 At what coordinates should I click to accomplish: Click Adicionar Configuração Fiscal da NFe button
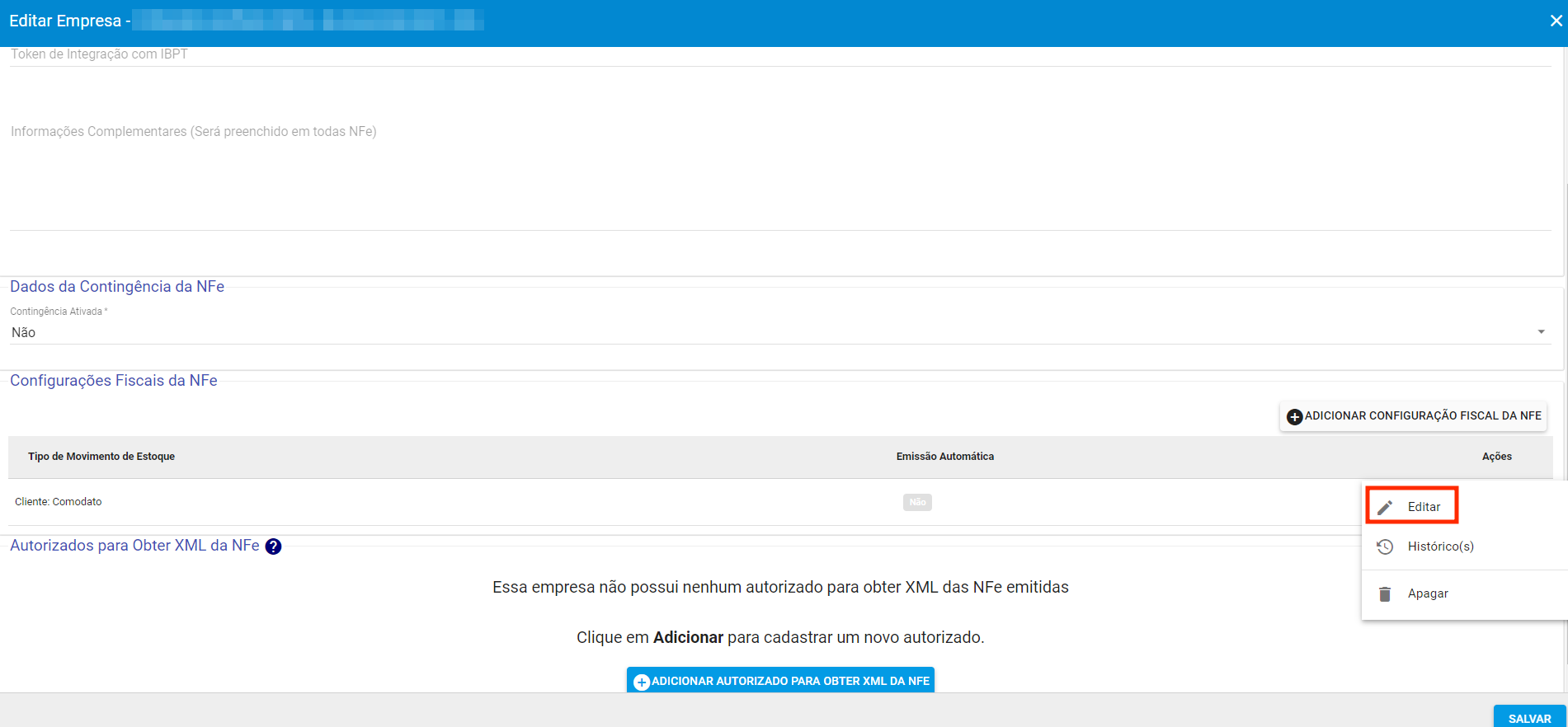[1413, 416]
